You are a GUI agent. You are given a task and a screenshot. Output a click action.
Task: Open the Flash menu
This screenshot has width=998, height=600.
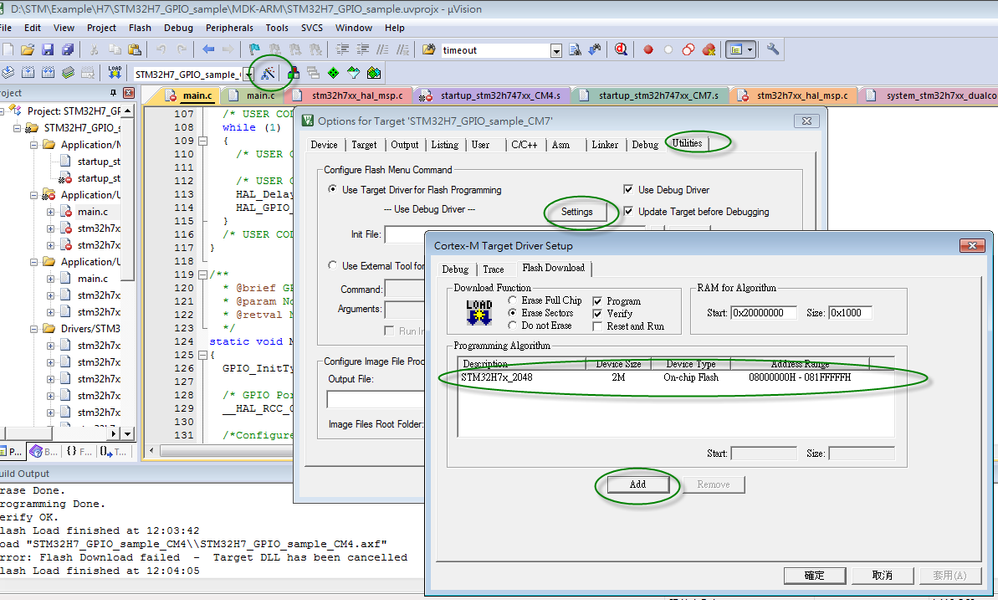pyautogui.click(x=140, y=28)
